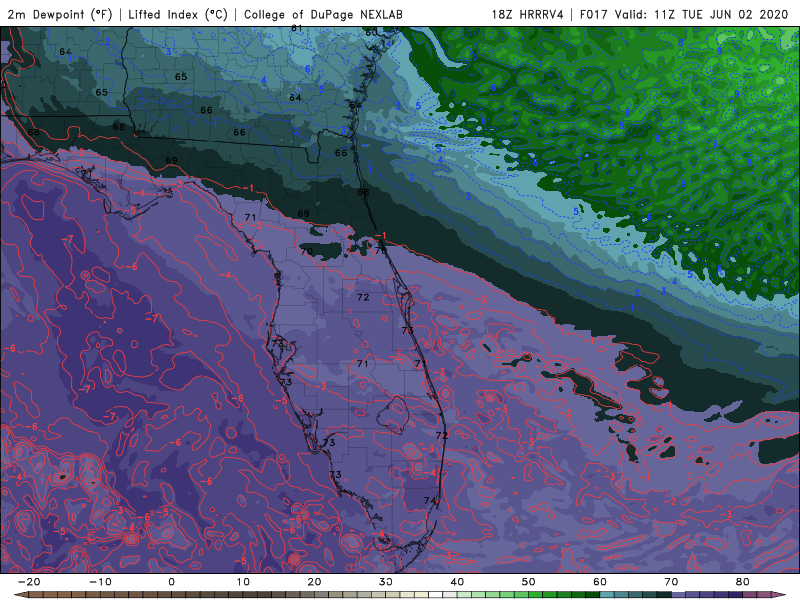Screen dimensions: 800x600
Task: Click the '18Z HRRRV4' model run text
Action: click(528, 15)
